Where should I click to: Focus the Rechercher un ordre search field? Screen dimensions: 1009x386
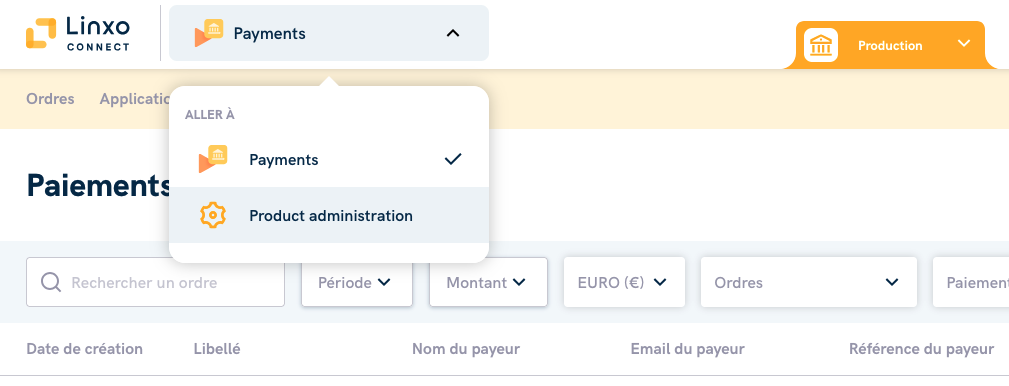155,282
